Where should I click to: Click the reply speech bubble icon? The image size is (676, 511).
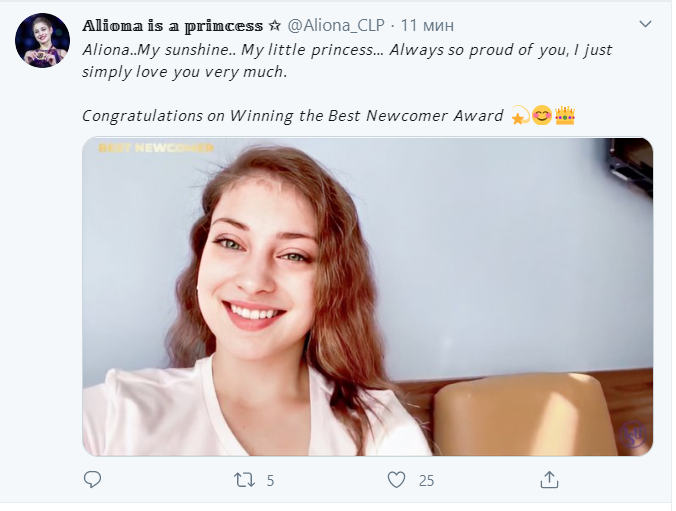click(92, 480)
